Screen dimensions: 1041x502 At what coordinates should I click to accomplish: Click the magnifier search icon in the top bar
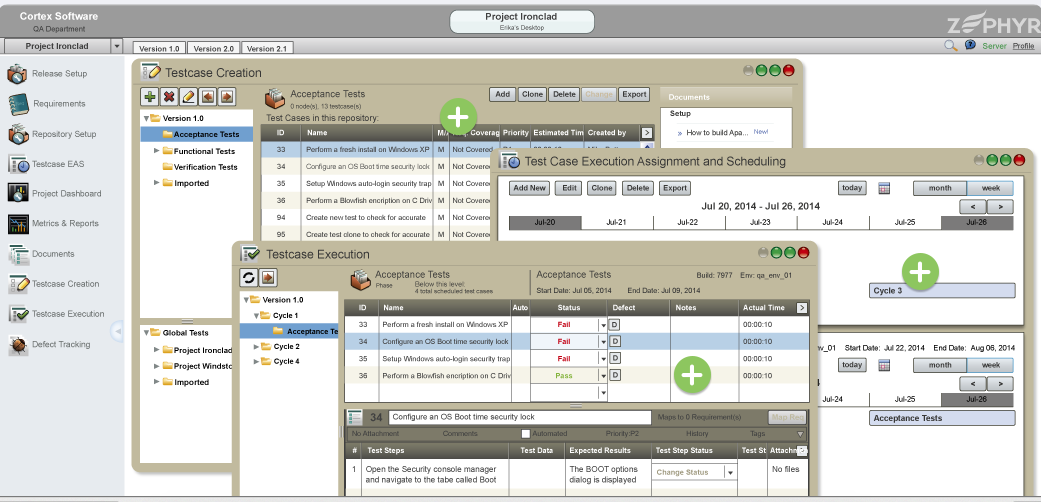950,46
